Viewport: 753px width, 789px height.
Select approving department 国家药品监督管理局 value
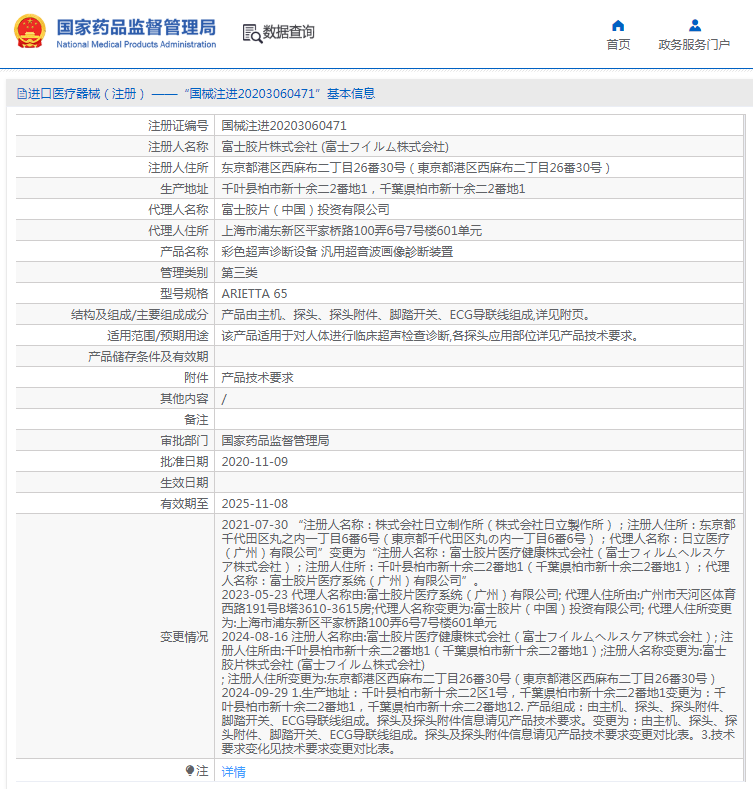click(x=275, y=441)
